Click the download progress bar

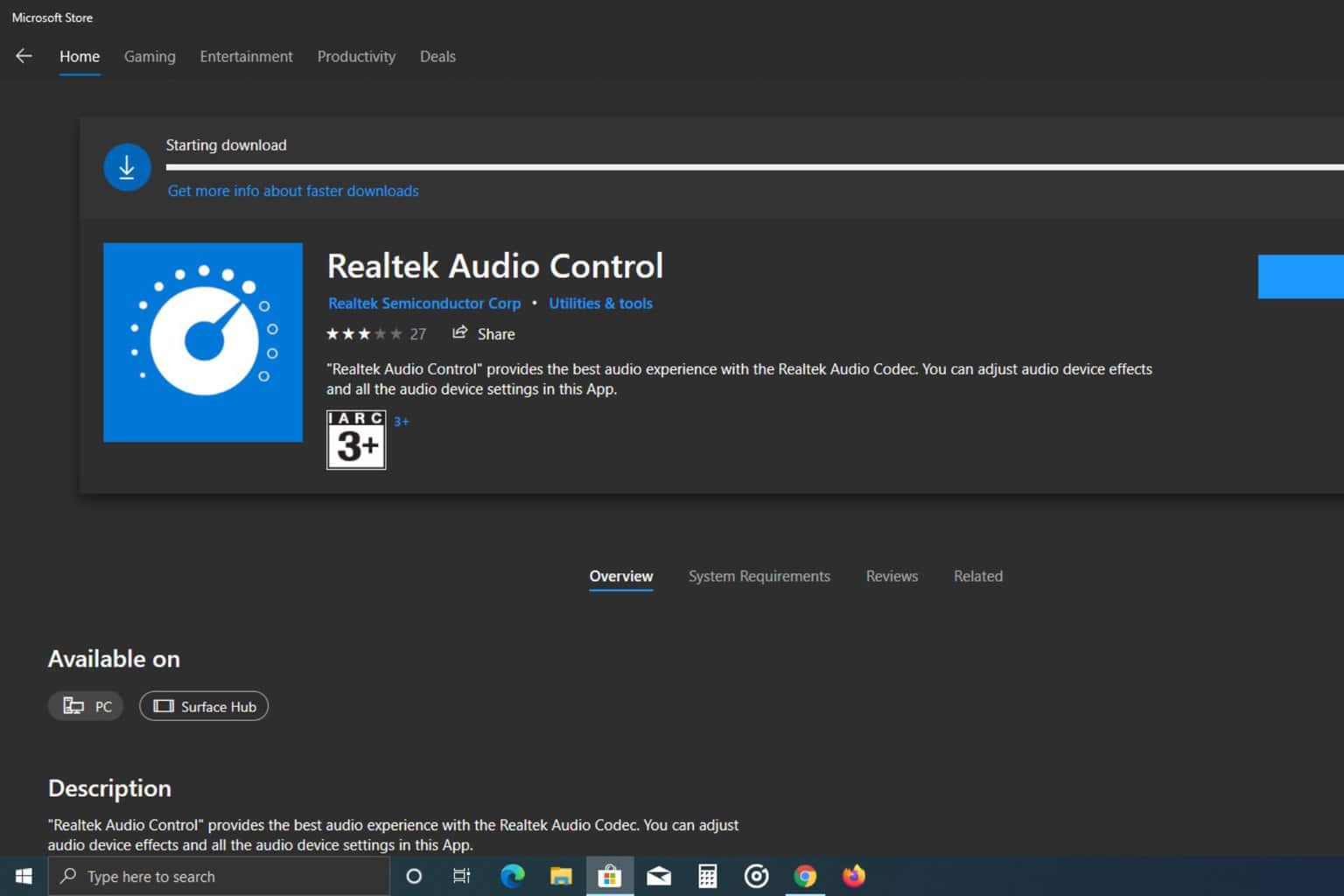752,166
